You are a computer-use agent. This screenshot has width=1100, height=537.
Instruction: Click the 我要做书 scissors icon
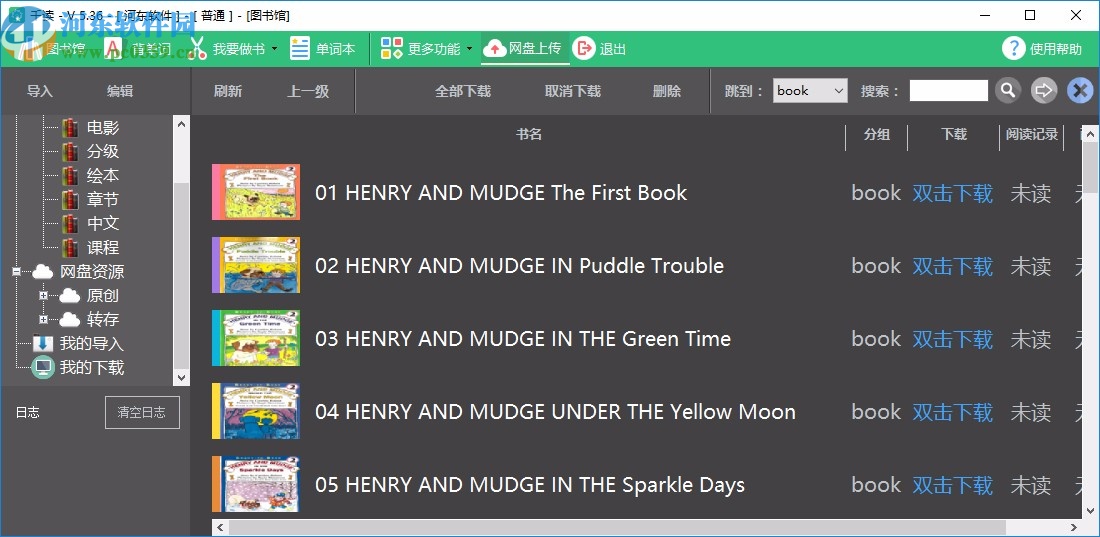(199, 48)
